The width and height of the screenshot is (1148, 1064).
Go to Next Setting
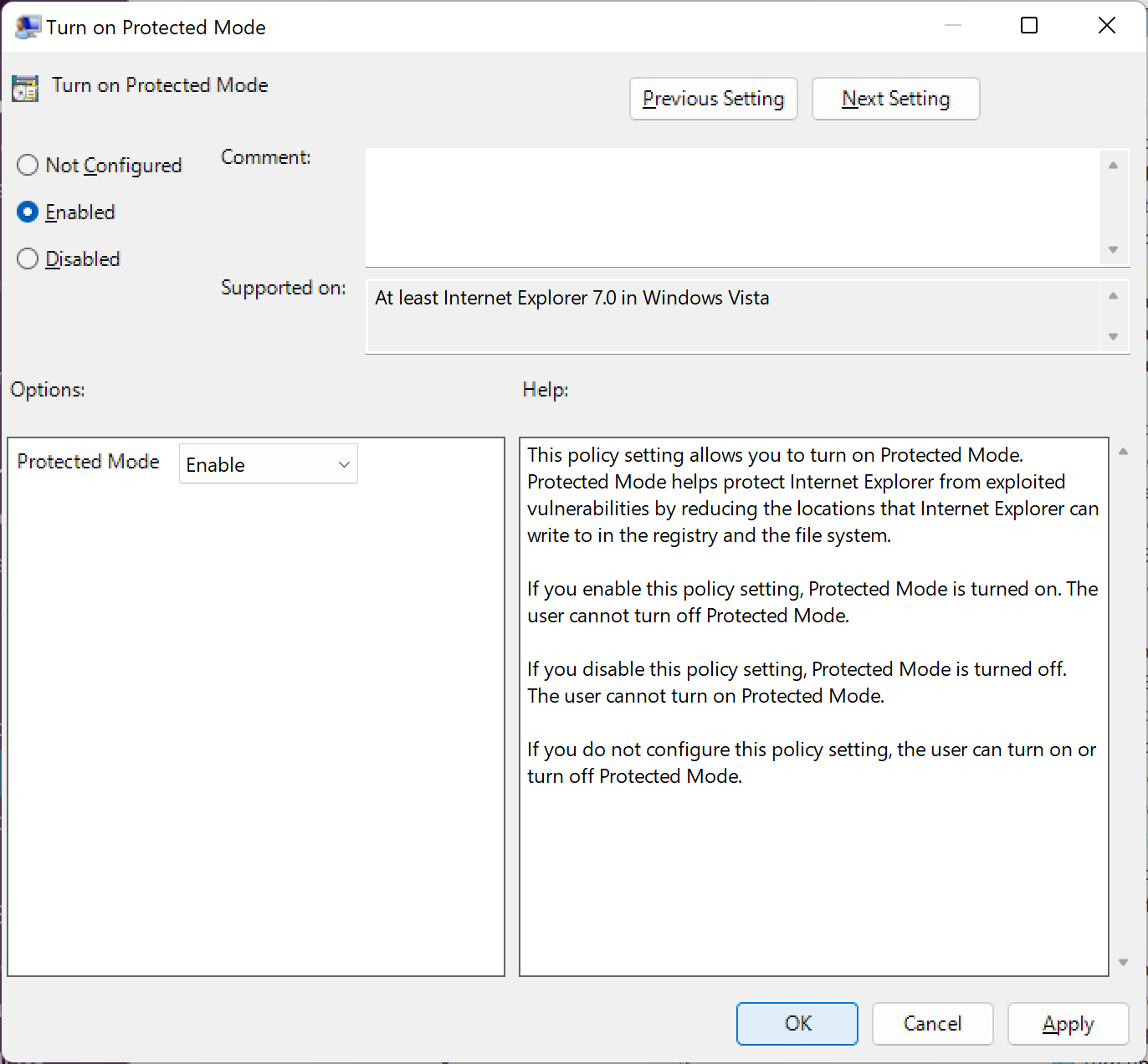(896, 99)
